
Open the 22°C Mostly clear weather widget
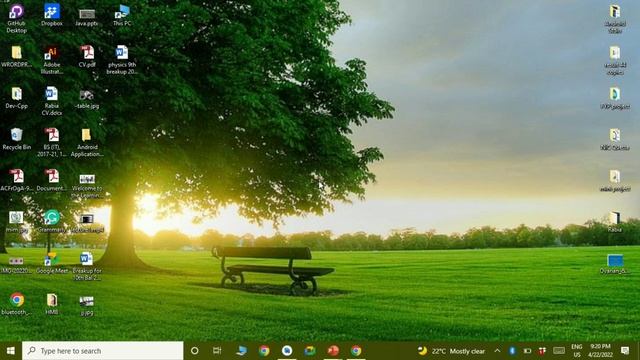451,351
